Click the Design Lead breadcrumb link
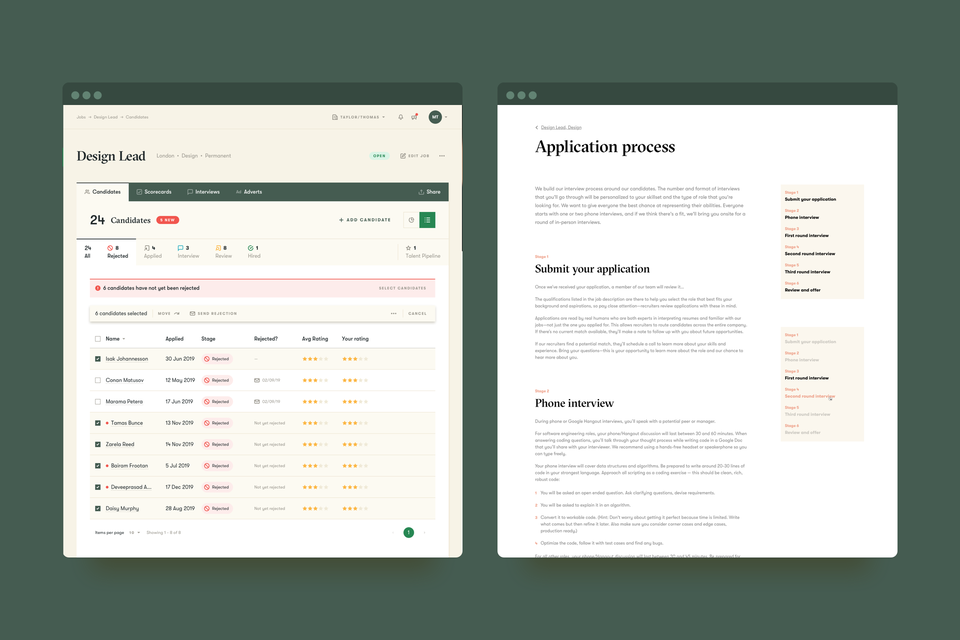Screen dimensions: 960x640 pos(105,117)
